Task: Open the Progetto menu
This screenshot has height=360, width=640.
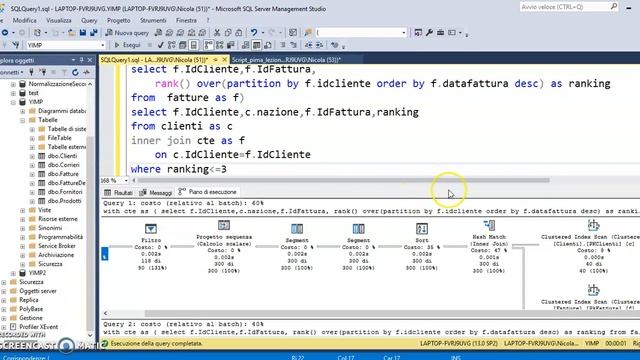Action: click(x=118, y=20)
